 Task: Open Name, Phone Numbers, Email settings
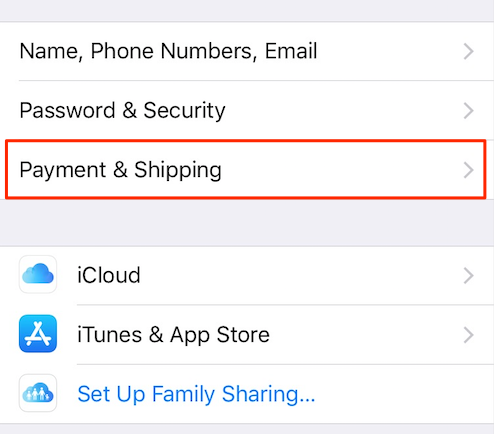point(247,51)
